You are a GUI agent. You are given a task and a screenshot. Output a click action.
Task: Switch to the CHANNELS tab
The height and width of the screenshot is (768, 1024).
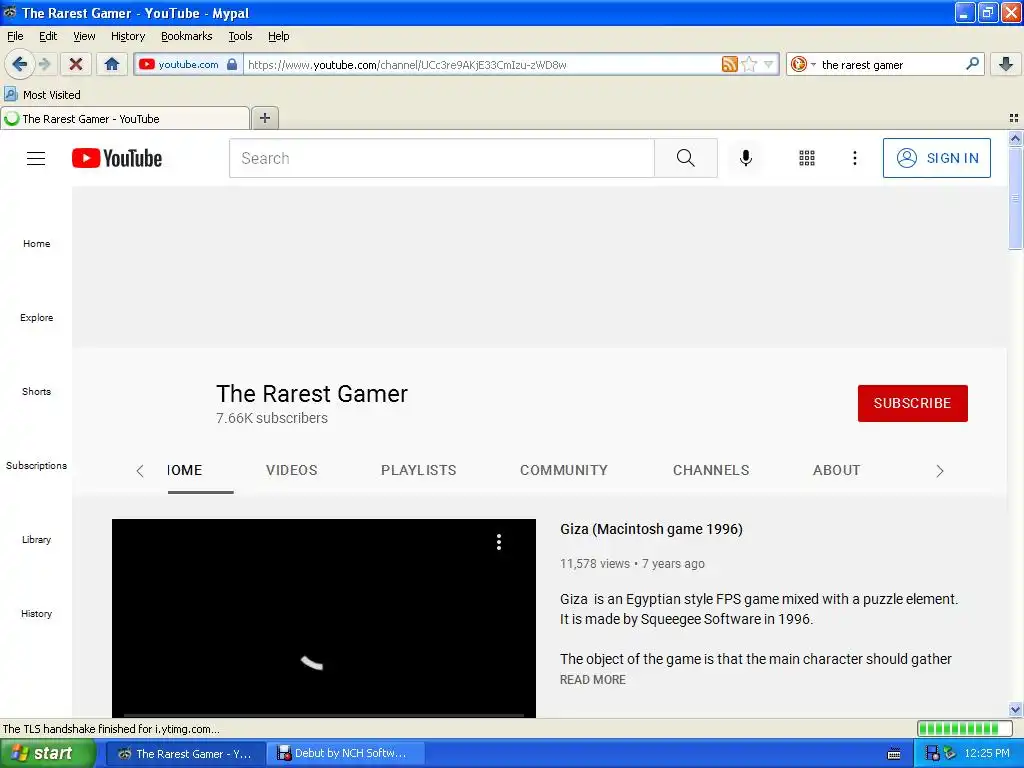(711, 470)
